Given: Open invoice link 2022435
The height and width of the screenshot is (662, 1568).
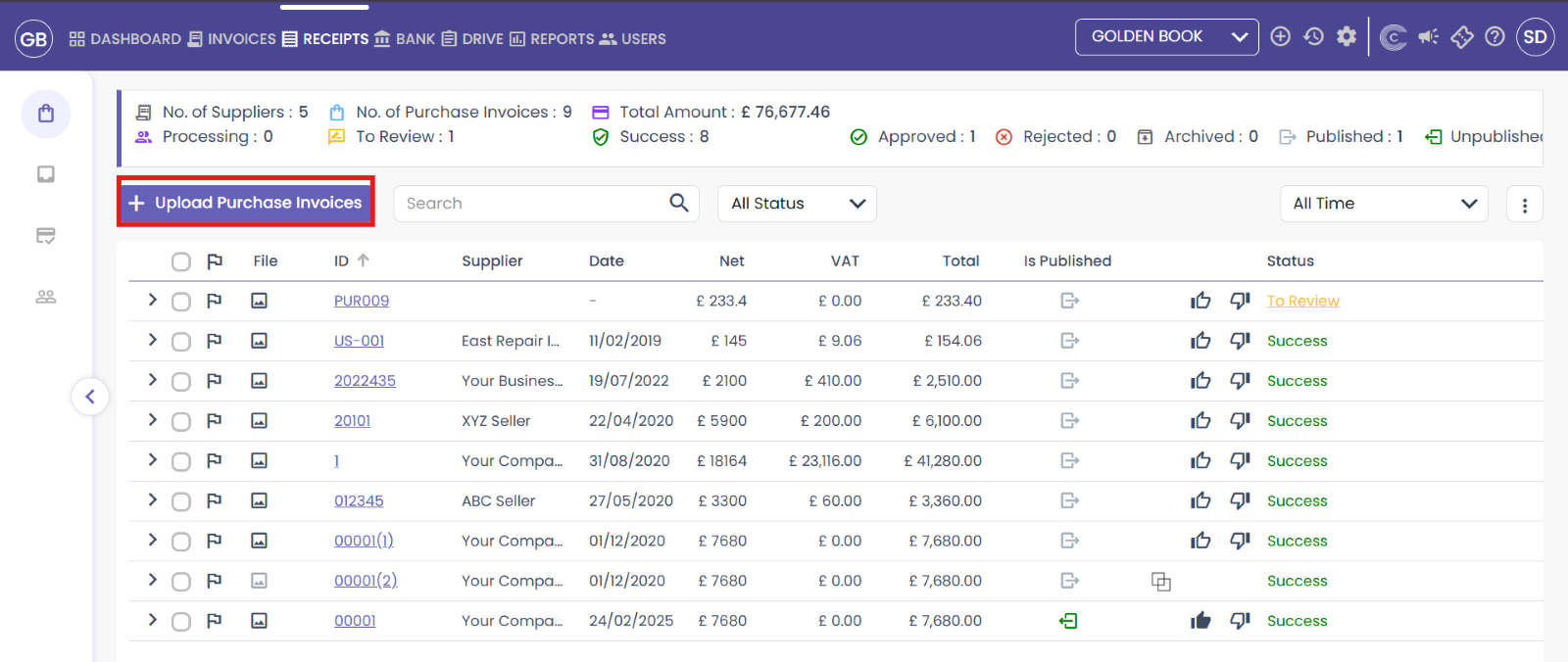Looking at the screenshot, I should tap(365, 382).
